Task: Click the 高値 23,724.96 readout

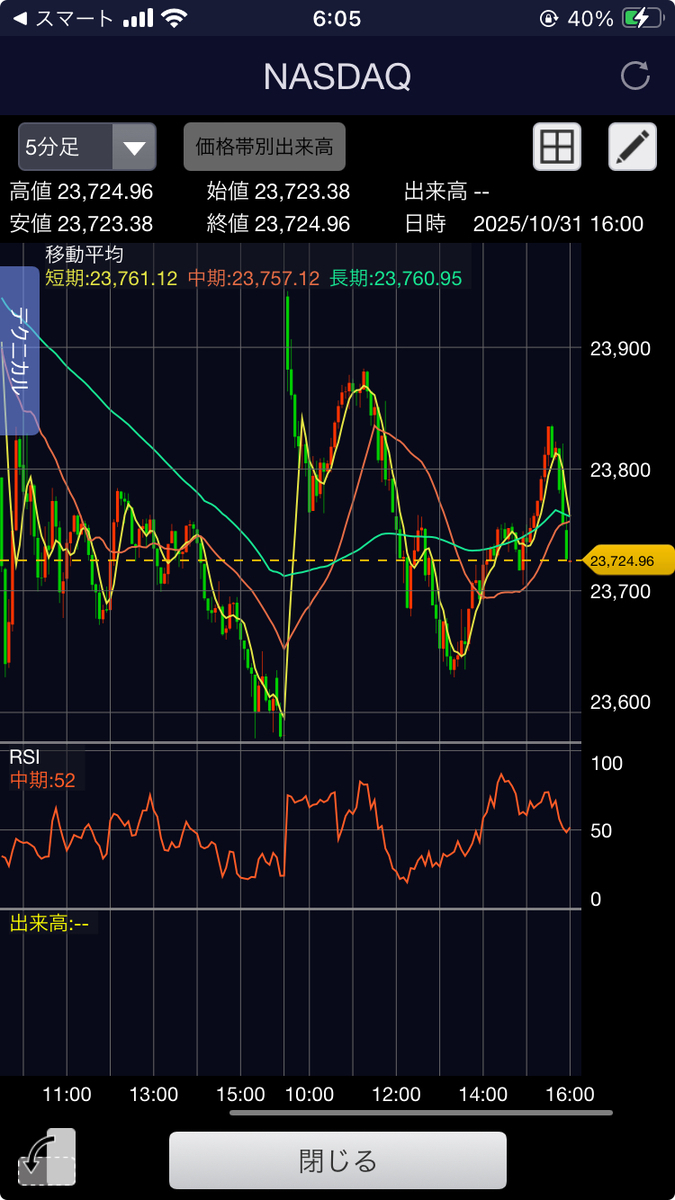Action: 81,192
